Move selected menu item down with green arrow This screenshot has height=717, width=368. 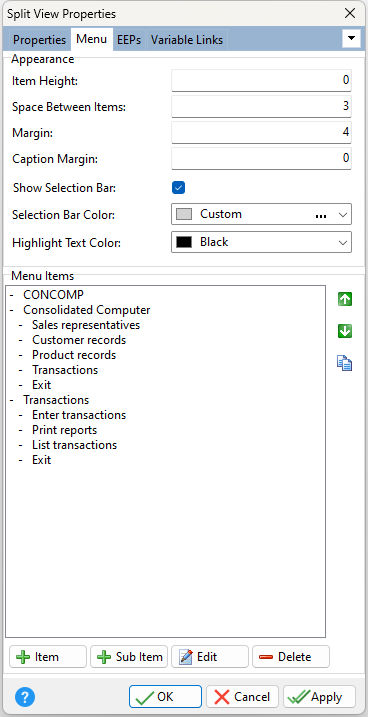click(x=344, y=331)
